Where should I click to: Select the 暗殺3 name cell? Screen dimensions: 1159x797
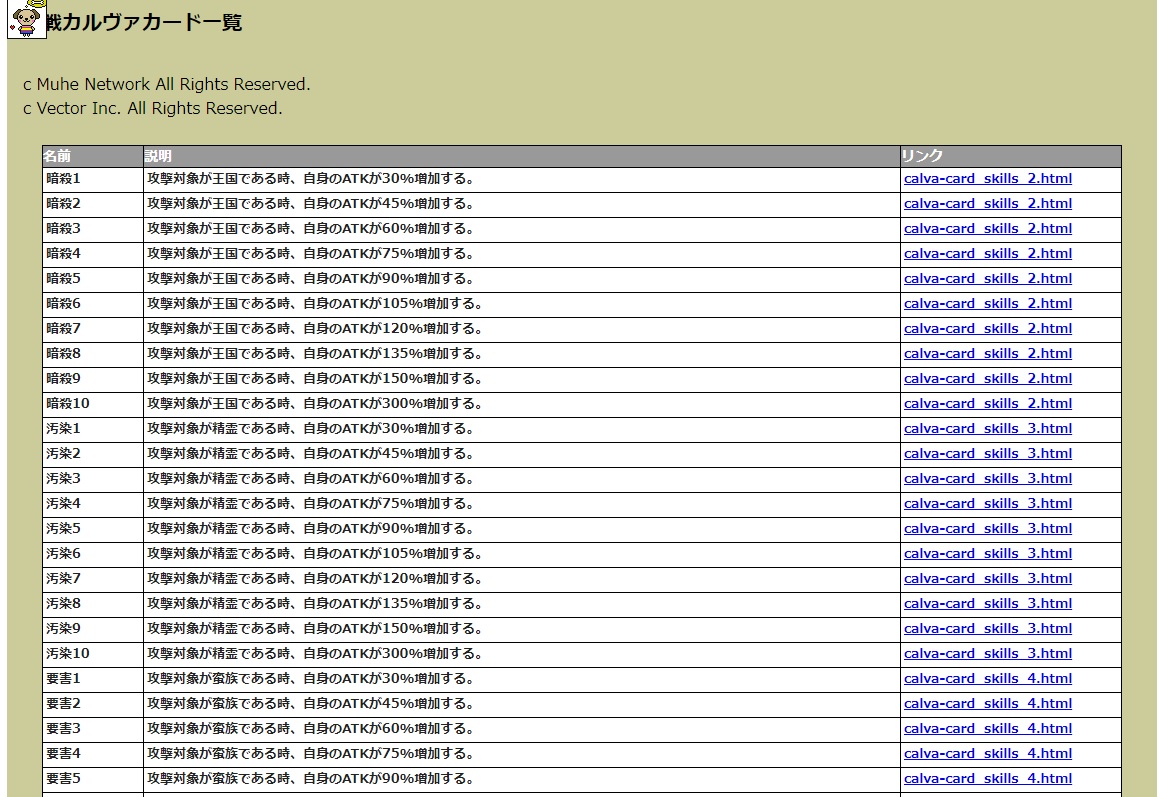[x=63, y=229]
